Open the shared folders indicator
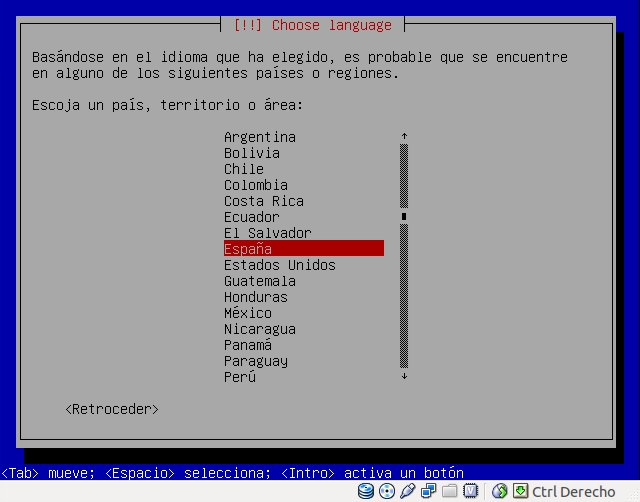Viewport: 640px width, 502px height. 449,491
